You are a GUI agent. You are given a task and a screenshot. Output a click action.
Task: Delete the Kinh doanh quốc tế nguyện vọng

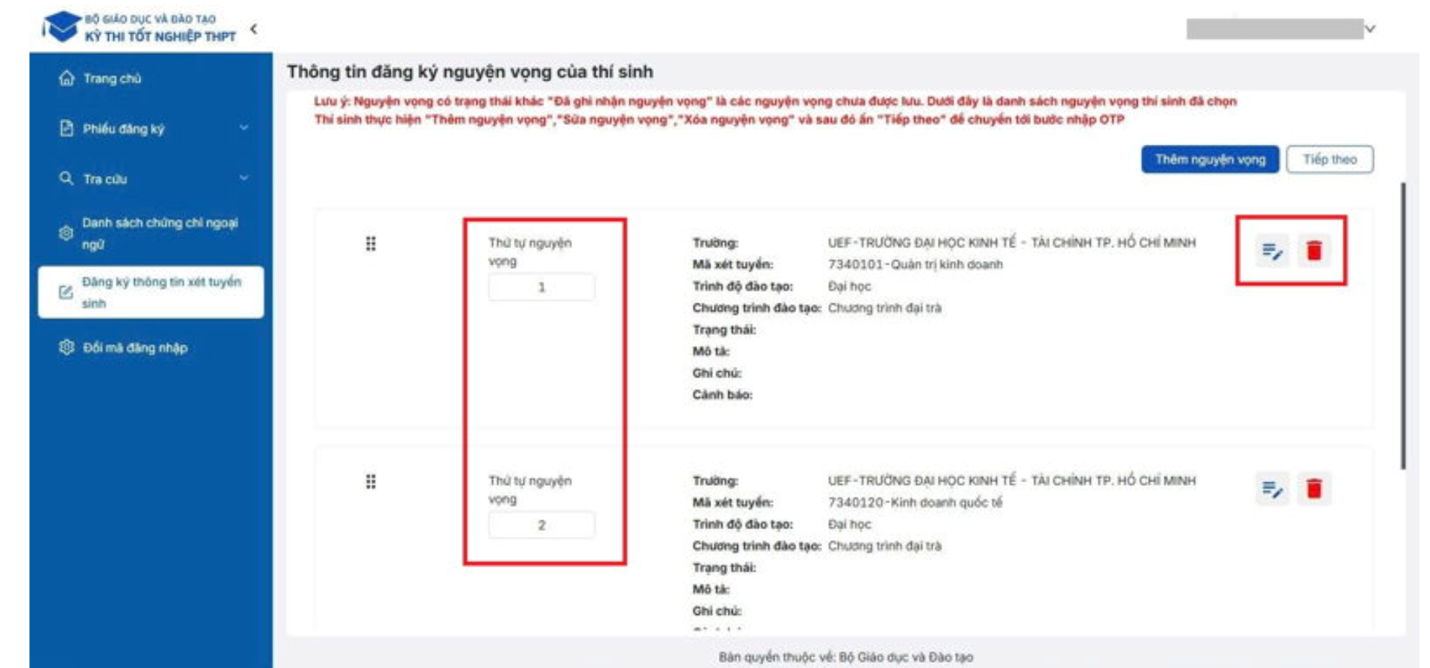click(x=1314, y=488)
